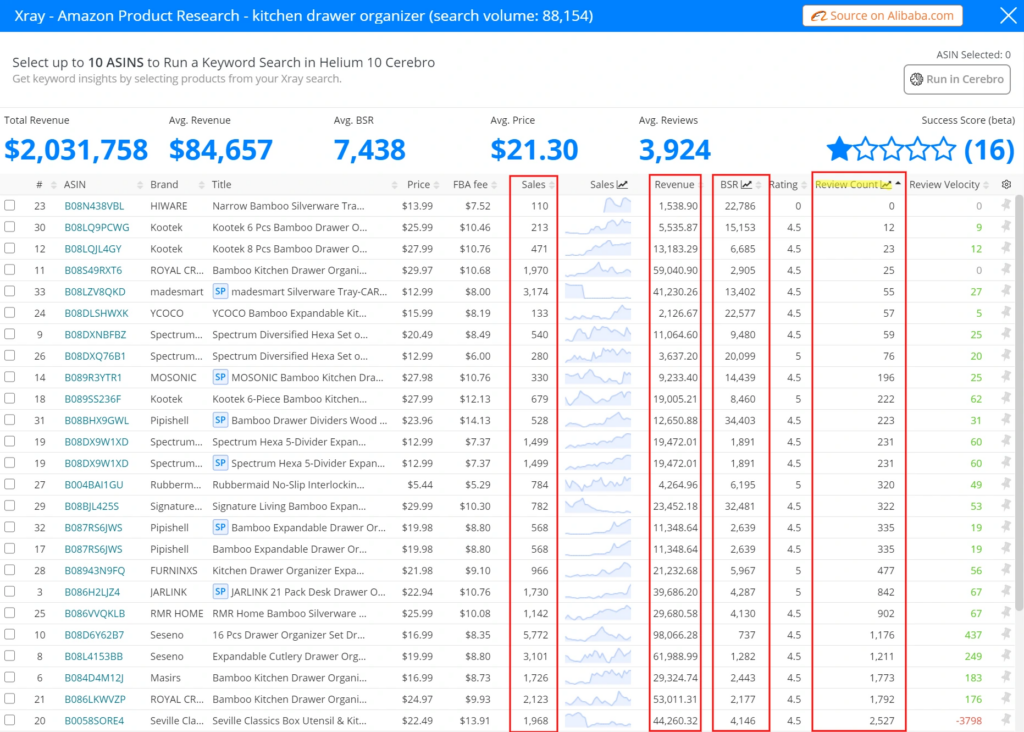1024x732 pixels.
Task: Click the SP badge on JARLINK 21 Pack
Action: click(x=220, y=592)
